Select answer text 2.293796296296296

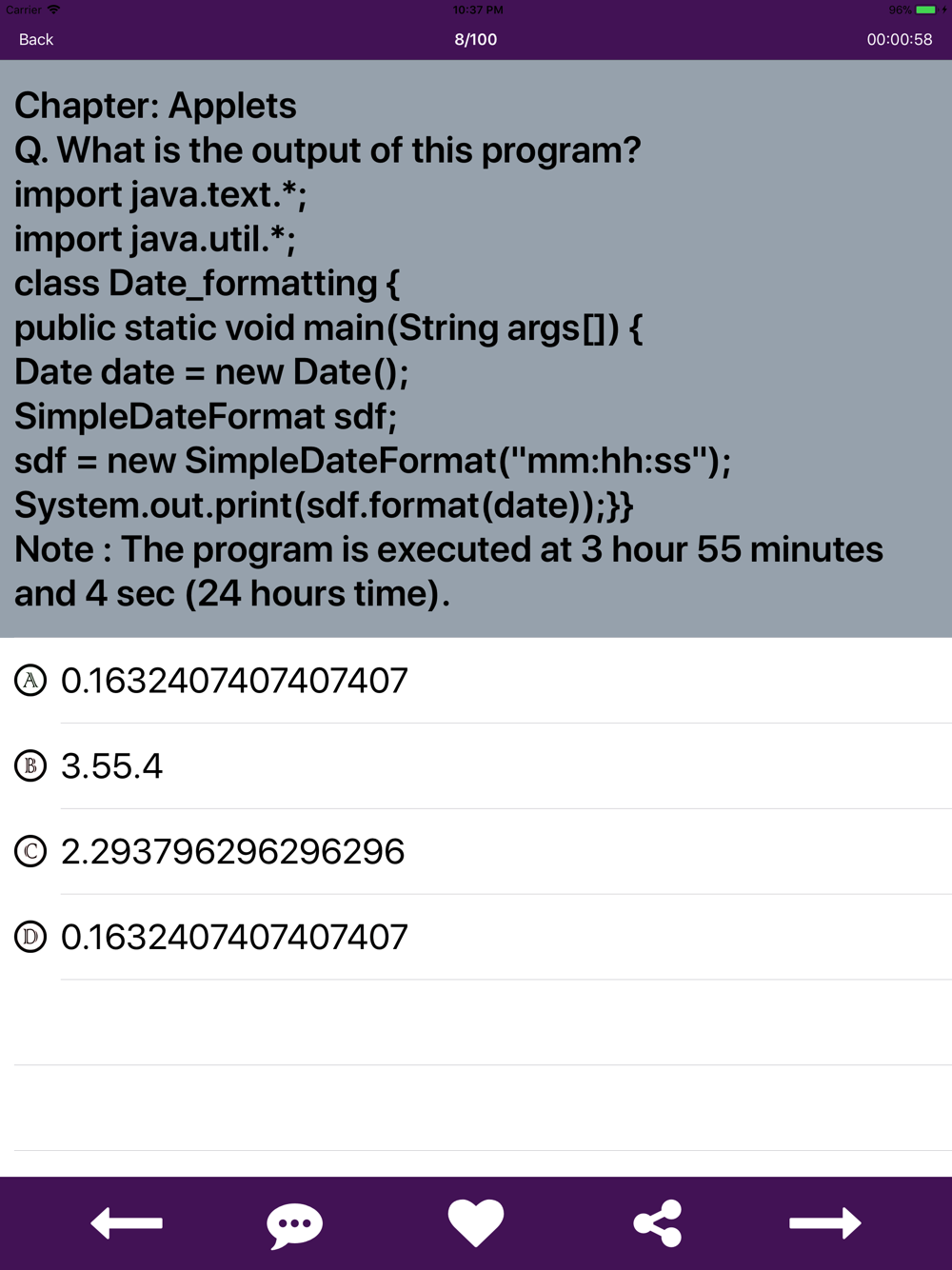(x=233, y=851)
